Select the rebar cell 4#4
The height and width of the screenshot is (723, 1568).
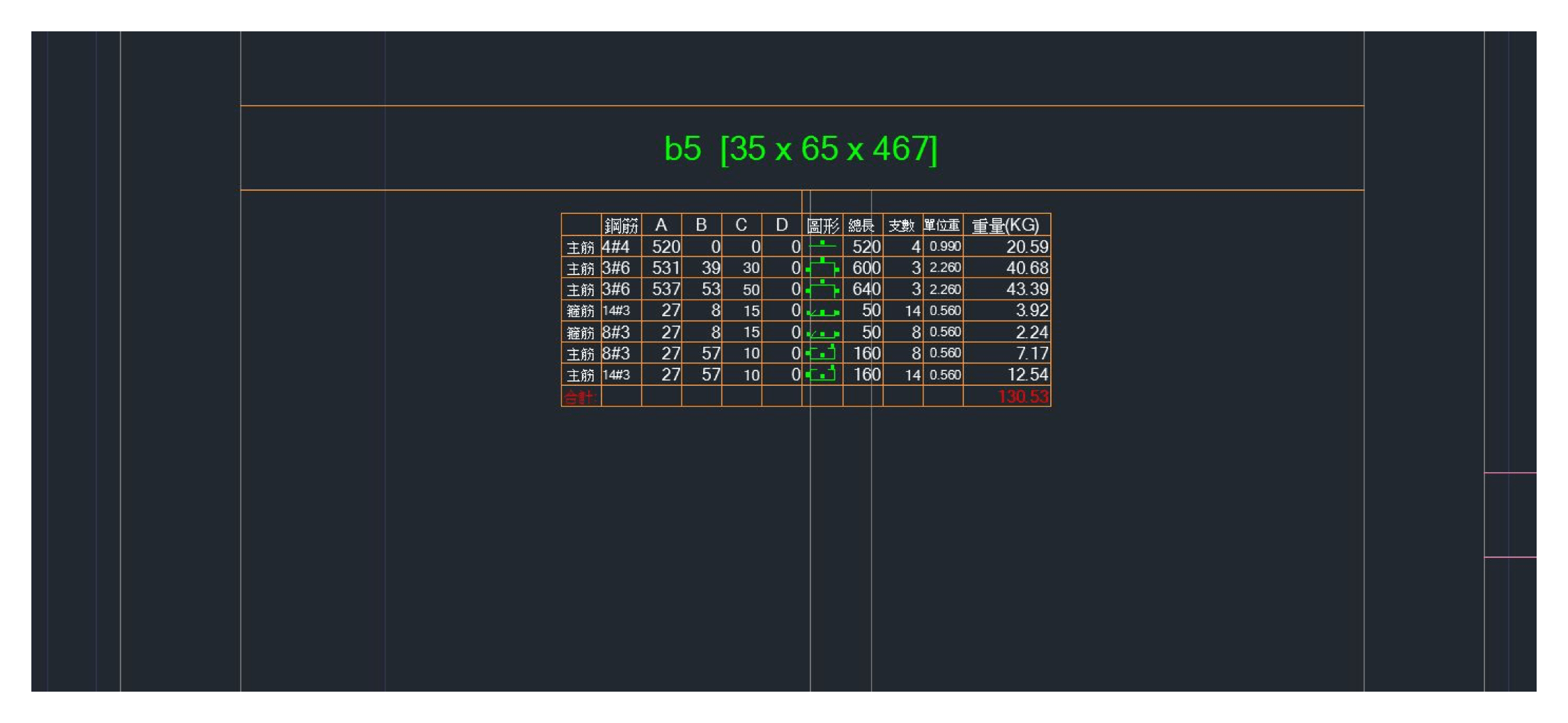(615, 247)
